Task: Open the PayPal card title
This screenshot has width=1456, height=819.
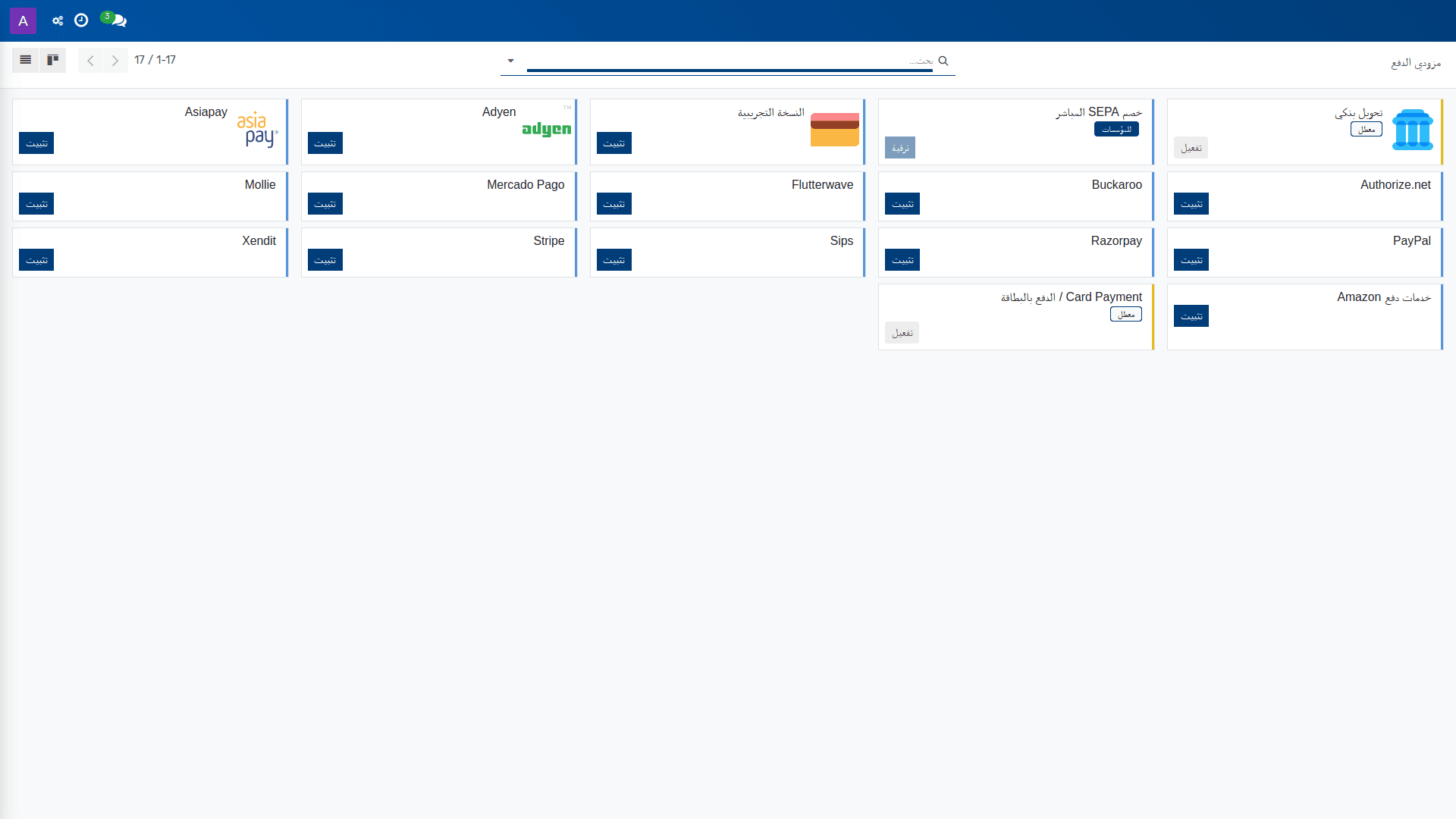Action: [x=1412, y=241]
